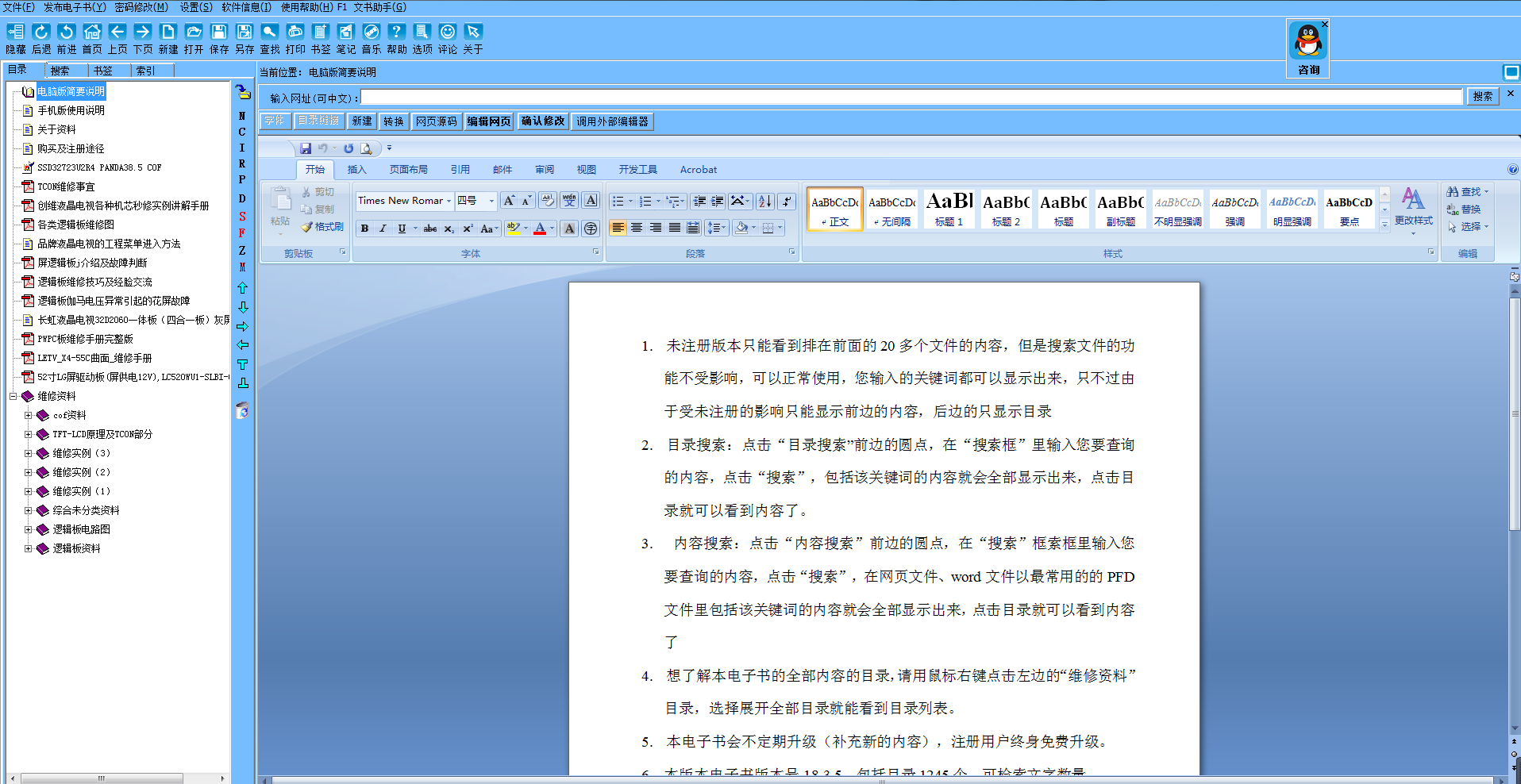Click the 另存 save-as icon

click(245, 32)
